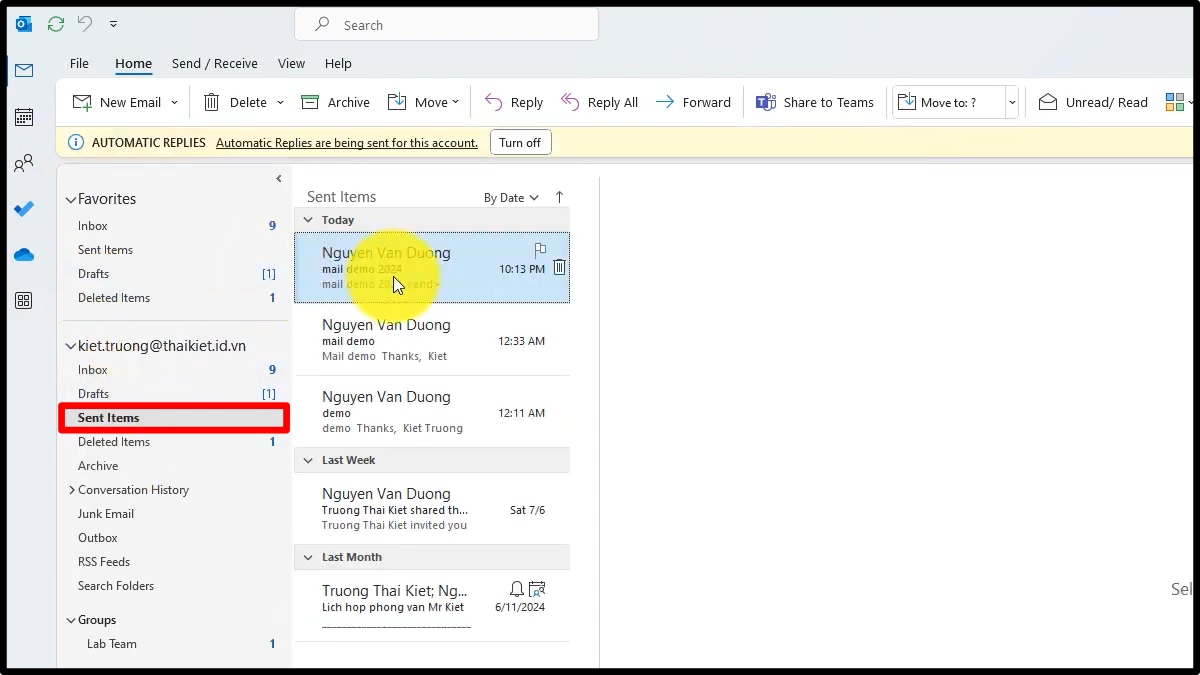Switch to the Home tab

pyautogui.click(x=133, y=63)
